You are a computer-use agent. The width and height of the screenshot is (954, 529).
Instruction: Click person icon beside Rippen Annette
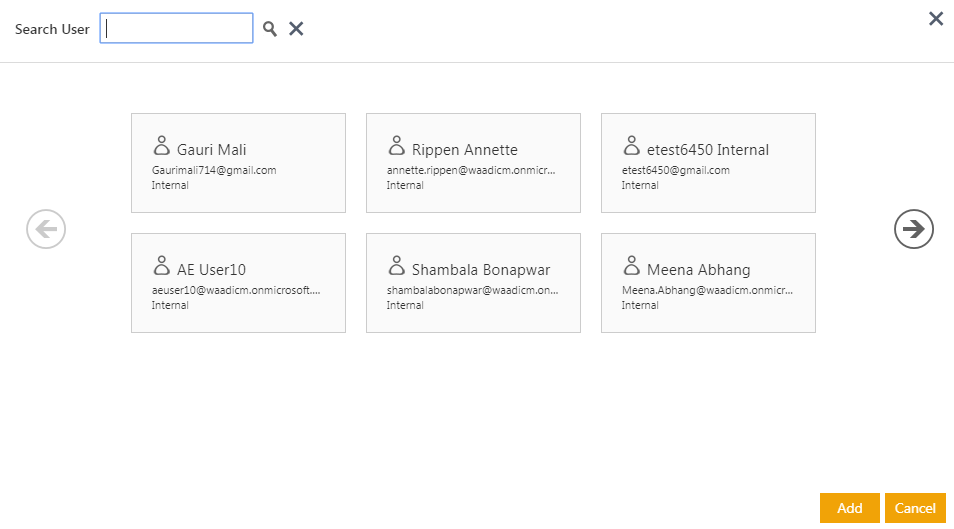point(396,146)
